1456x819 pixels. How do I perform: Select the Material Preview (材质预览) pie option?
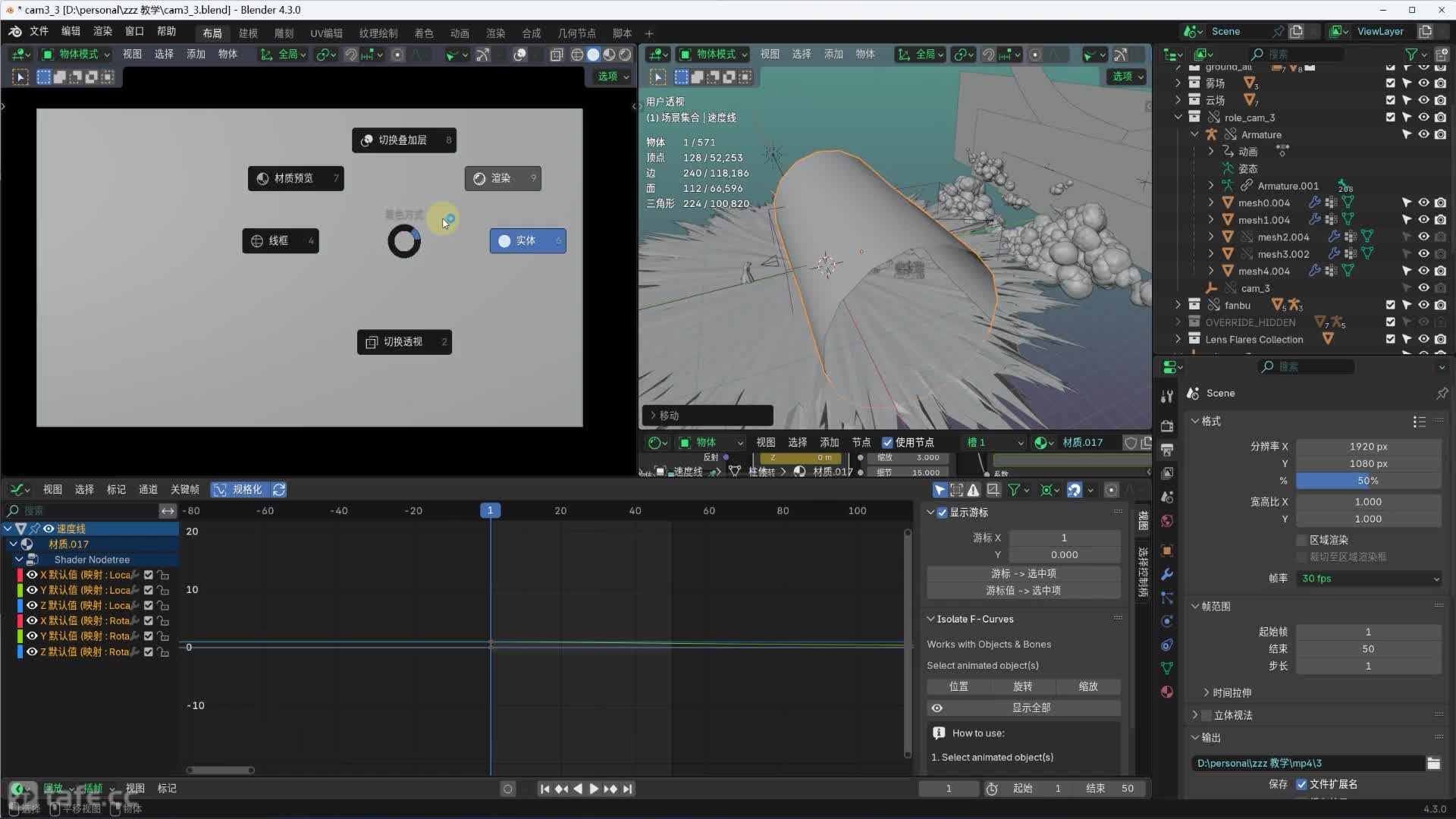(295, 178)
